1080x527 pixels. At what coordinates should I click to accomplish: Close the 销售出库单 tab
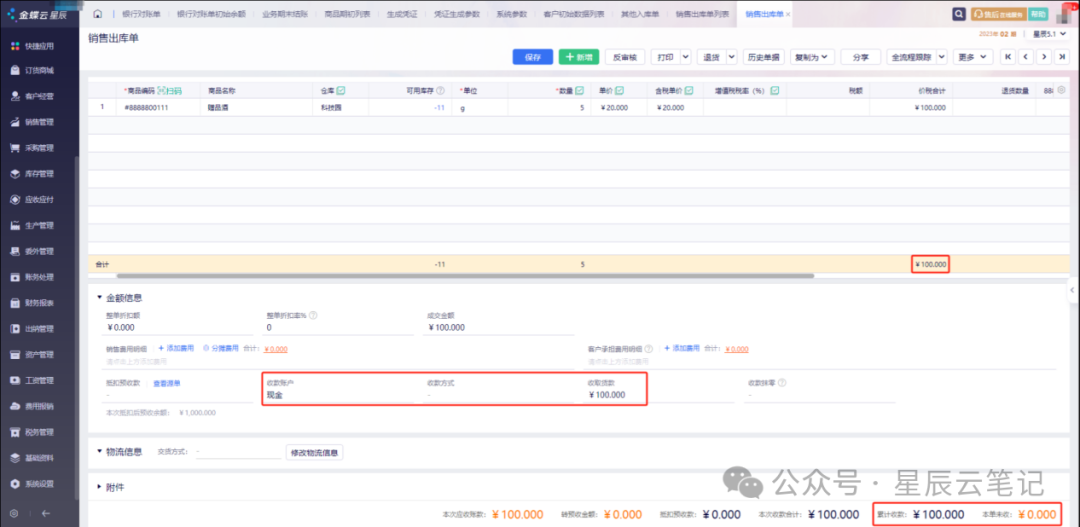coord(788,14)
